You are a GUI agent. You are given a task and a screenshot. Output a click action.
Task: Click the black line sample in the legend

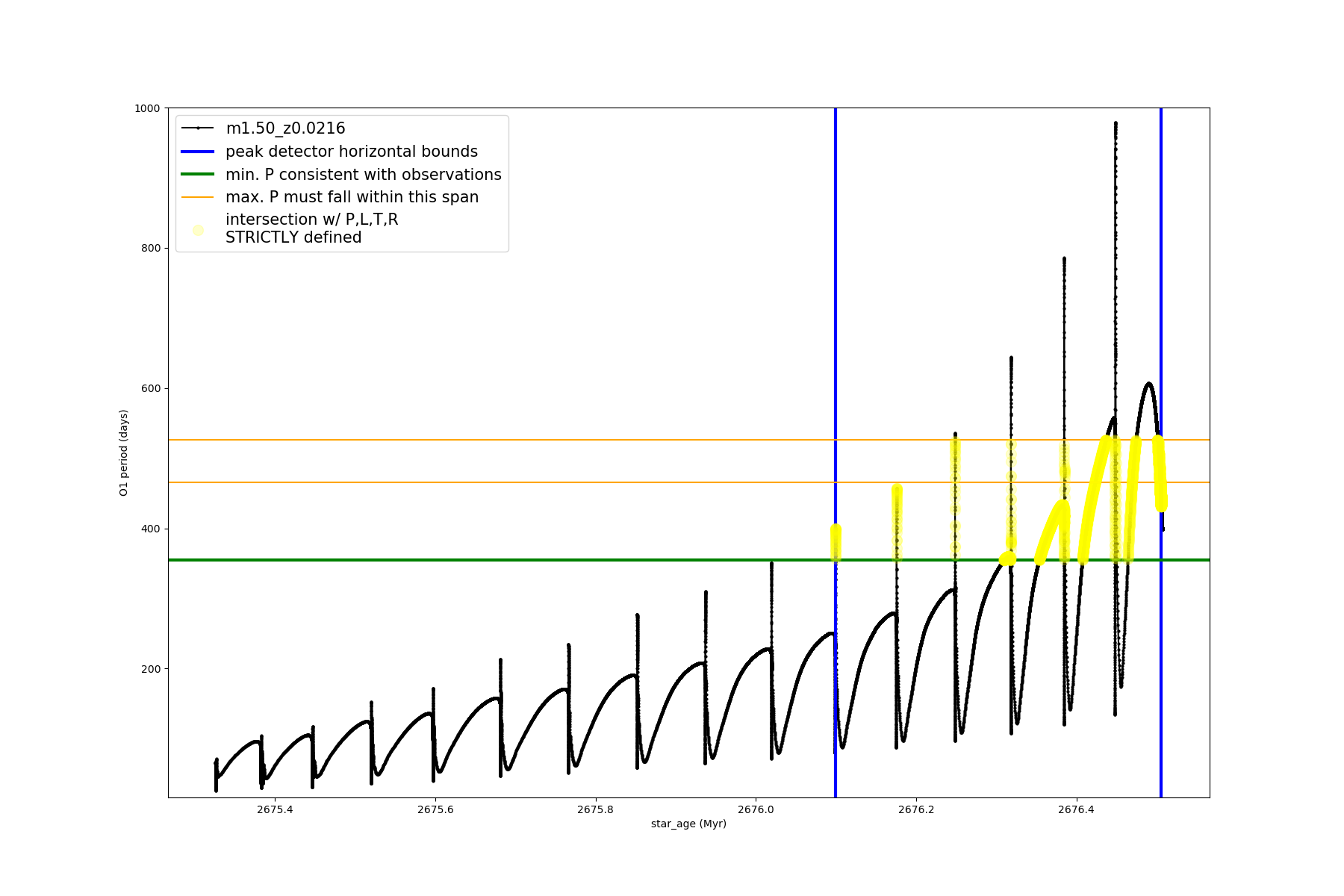point(198,128)
